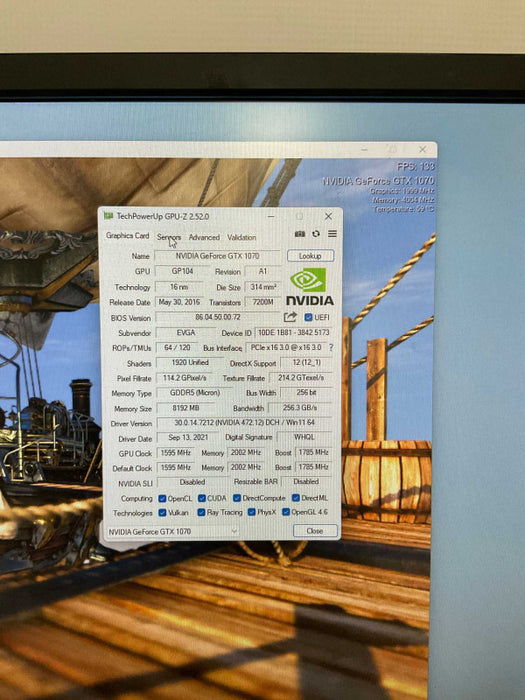Image resolution: width=525 pixels, height=700 pixels.
Task: Click the GPU-Z screenshot camera icon
Action: pyautogui.click(x=300, y=234)
